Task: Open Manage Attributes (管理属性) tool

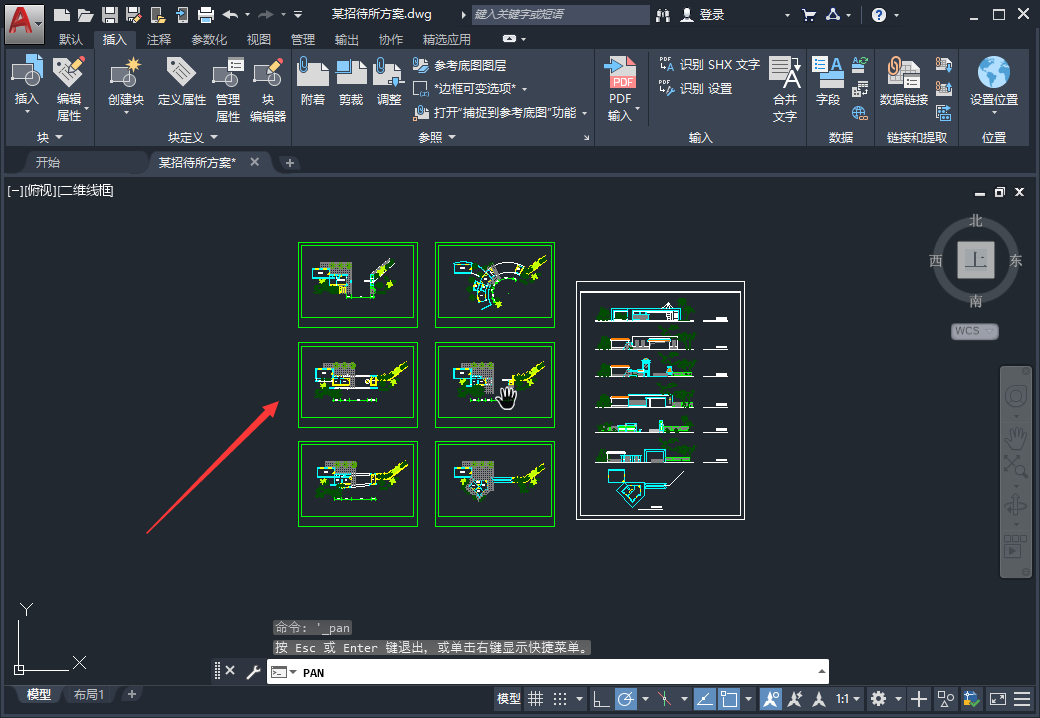Action: [x=228, y=90]
